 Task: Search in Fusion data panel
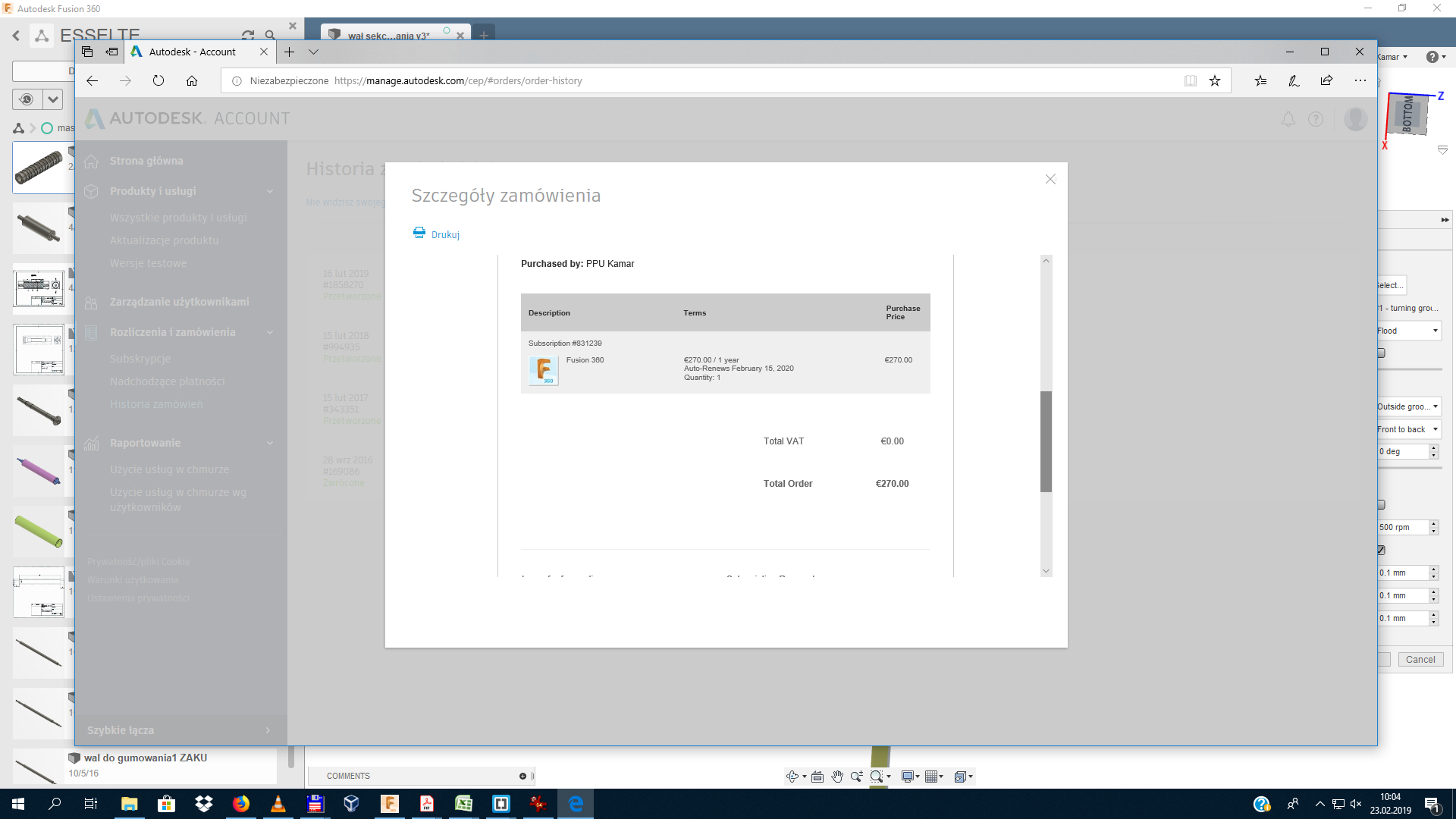270,35
